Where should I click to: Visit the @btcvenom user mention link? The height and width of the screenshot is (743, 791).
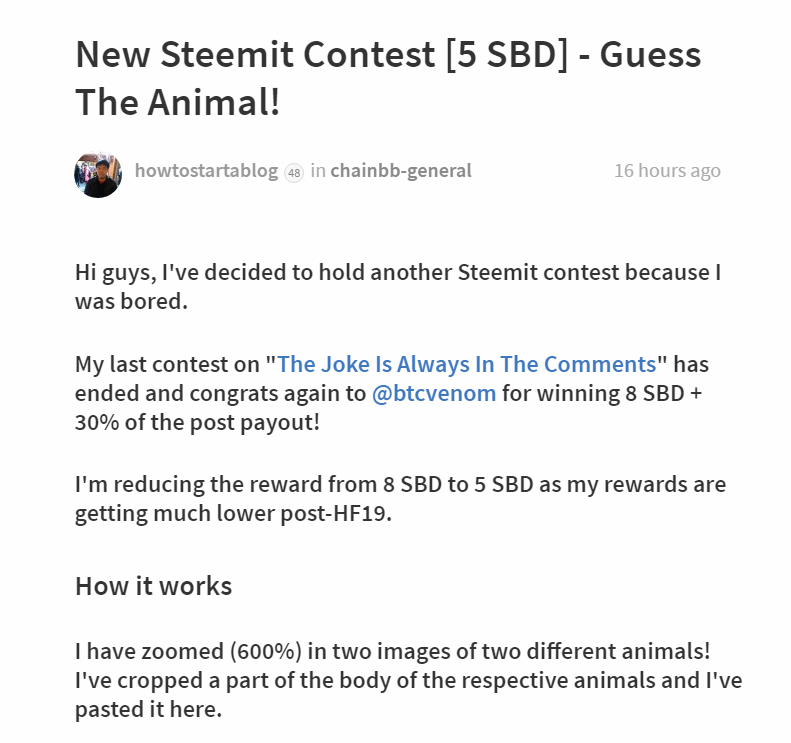point(434,393)
